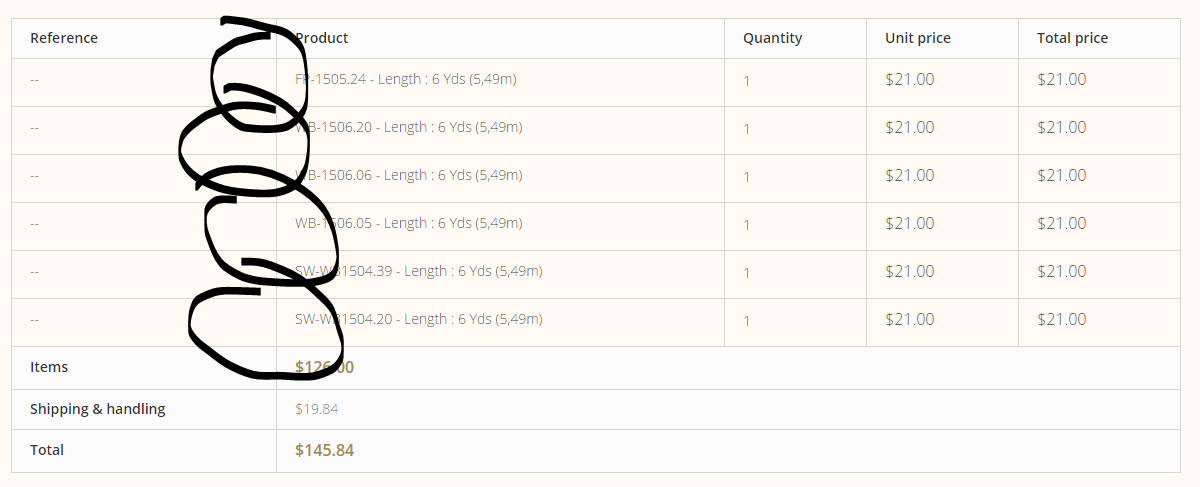The width and height of the screenshot is (1200, 487).
Task: Click the SW-WB1504.39 product entry
Action: (418, 271)
